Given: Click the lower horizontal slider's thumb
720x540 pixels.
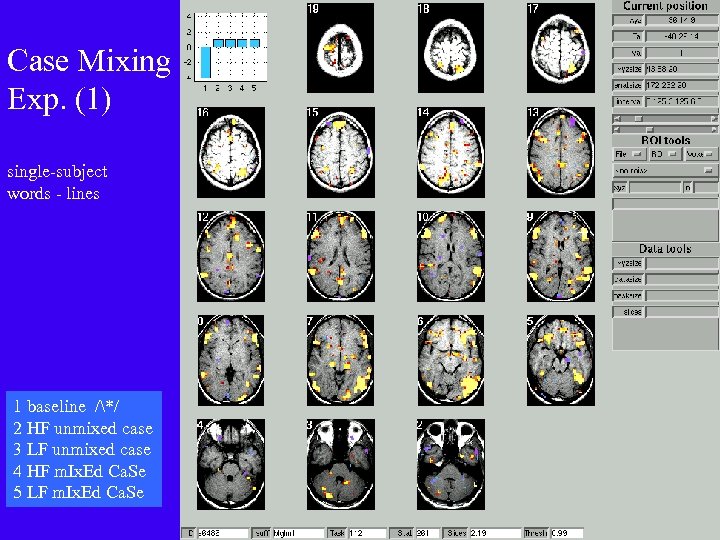Looking at the screenshot, I should (x=649, y=129).
